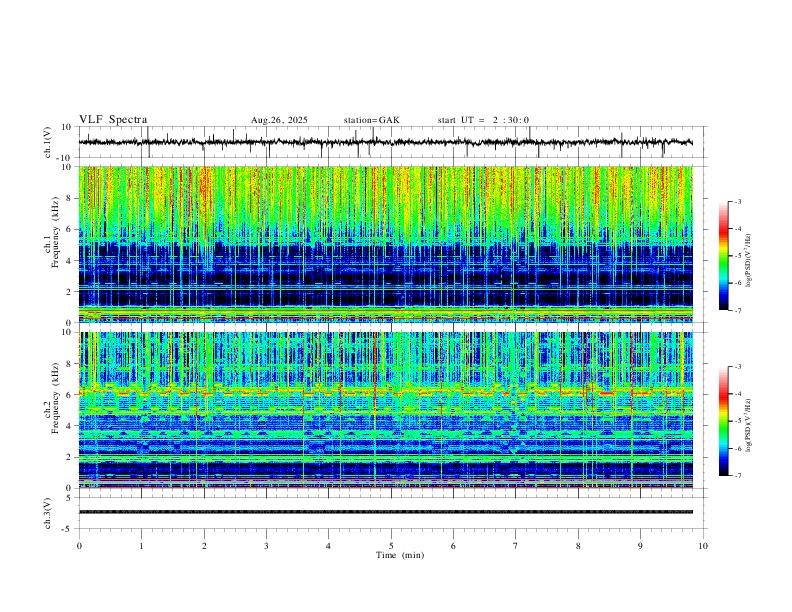
Task: Click time axis tick label '6'
Action: [x=453, y=546]
